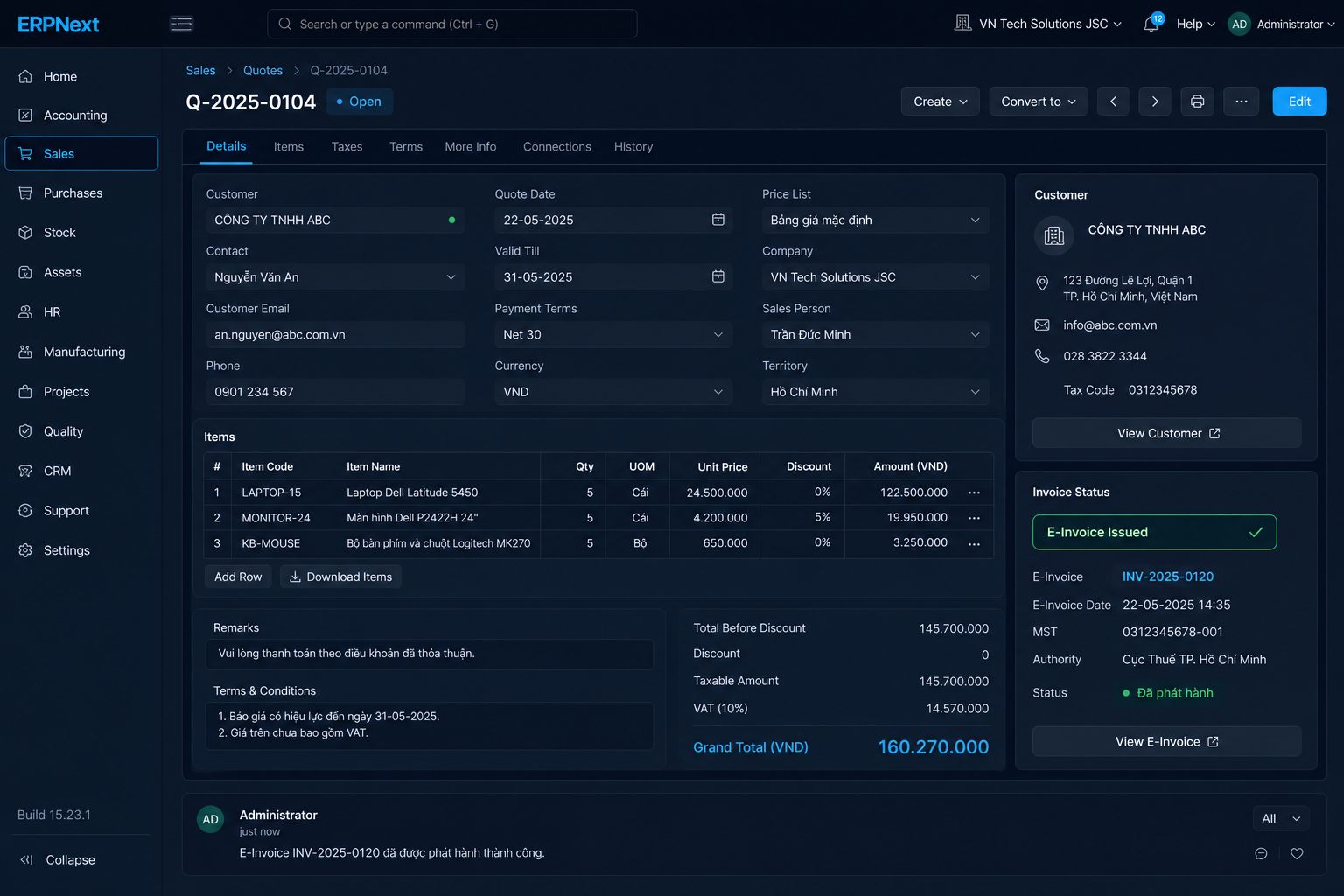The height and width of the screenshot is (896, 1344).
Task: Switch to the More Info tab
Action: click(x=471, y=146)
